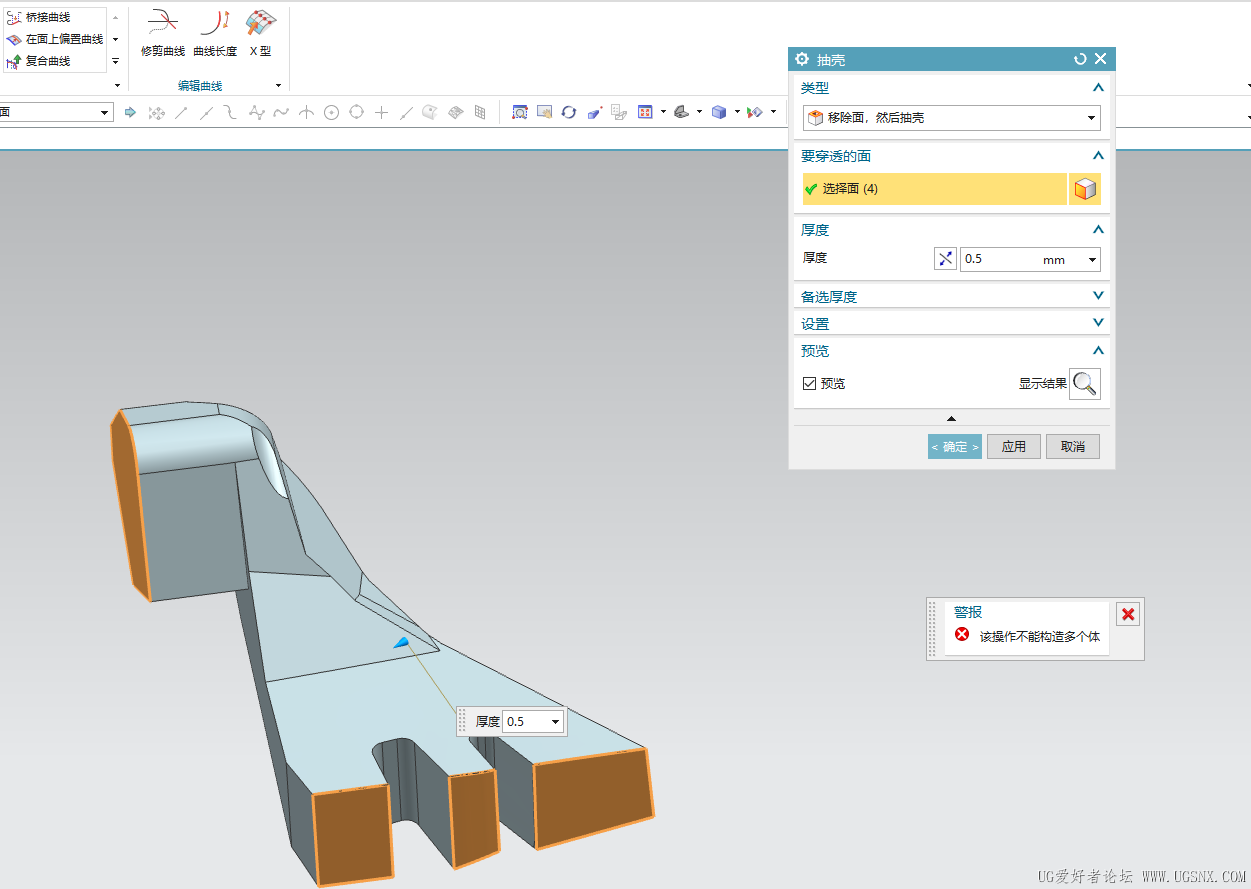Image resolution: width=1251 pixels, height=889 pixels.
Task: Click the gear icon in 抽壳 dialog title
Action: tap(802, 59)
